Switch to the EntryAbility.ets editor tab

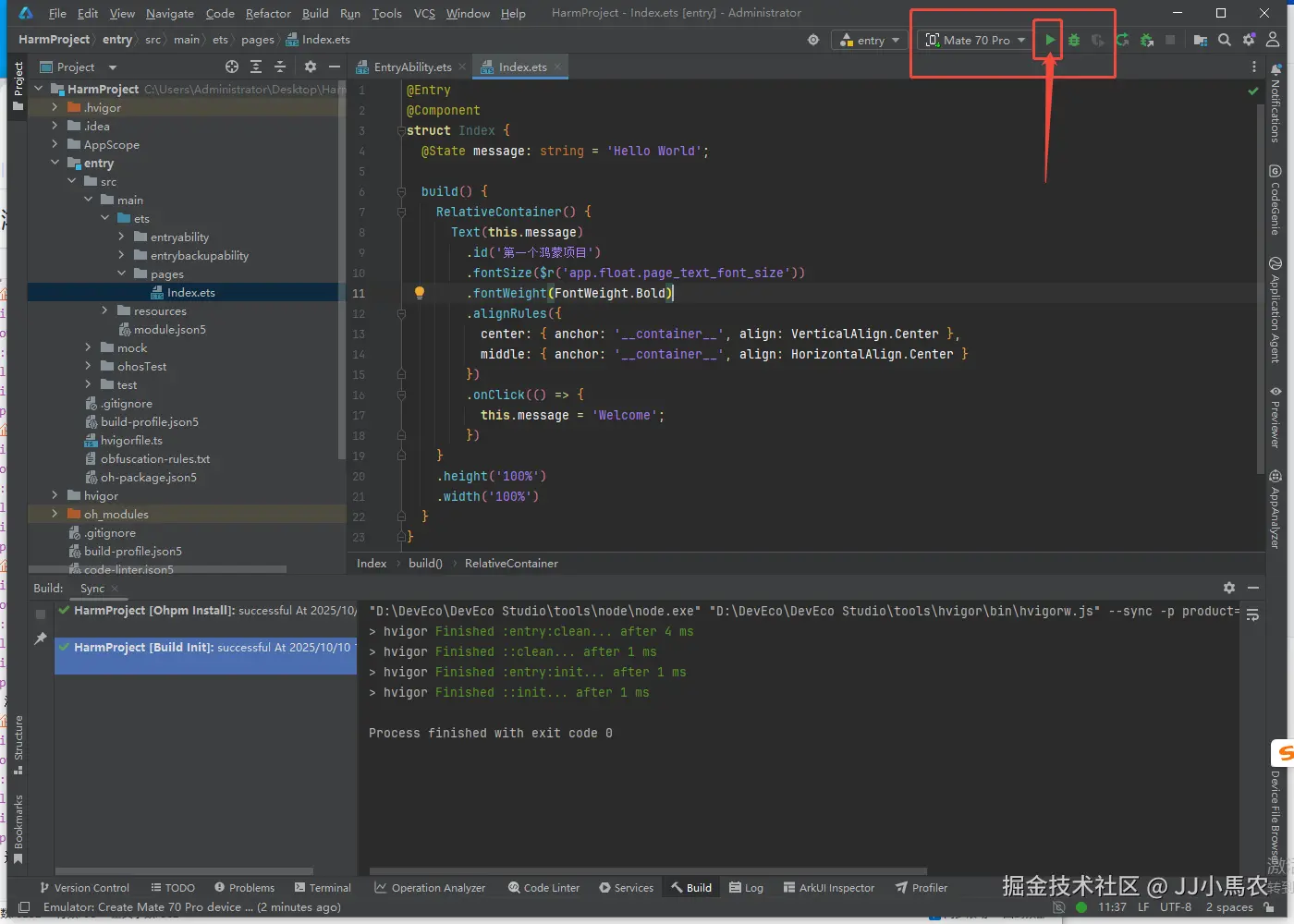[x=412, y=67]
